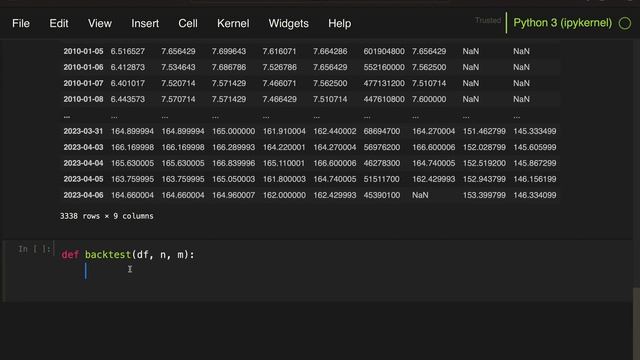Image resolution: width=640 pixels, height=360 pixels.
Task: Click cell value 7.616071
Action: pos(280,51)
